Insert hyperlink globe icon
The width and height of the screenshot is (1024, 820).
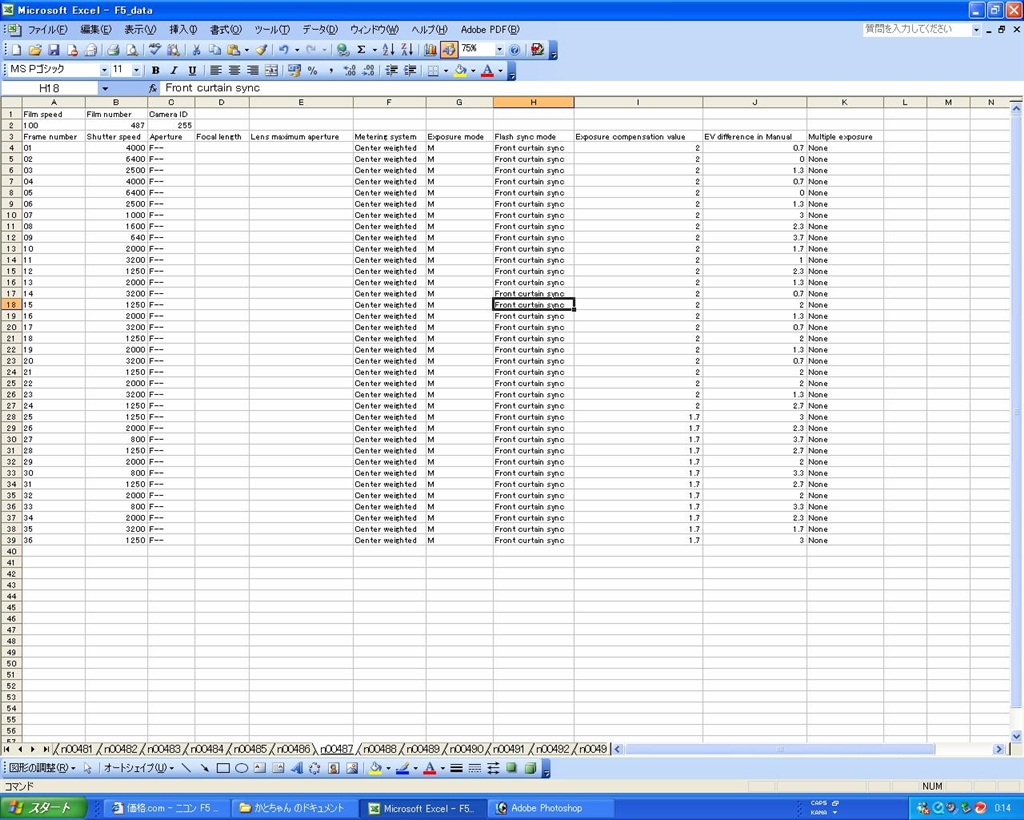click(x=342, y=50)
